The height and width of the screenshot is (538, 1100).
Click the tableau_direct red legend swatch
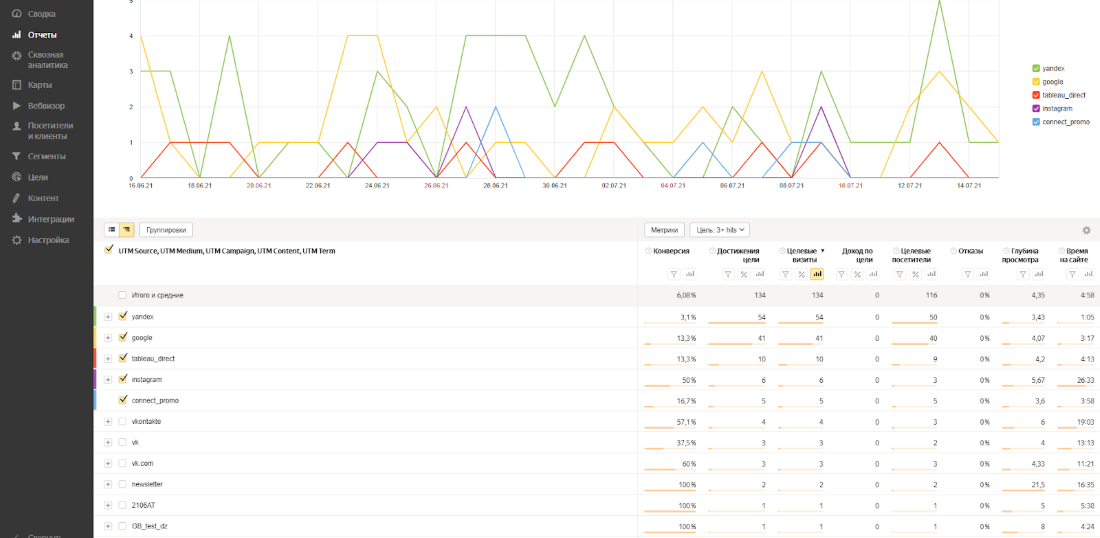1035,95
